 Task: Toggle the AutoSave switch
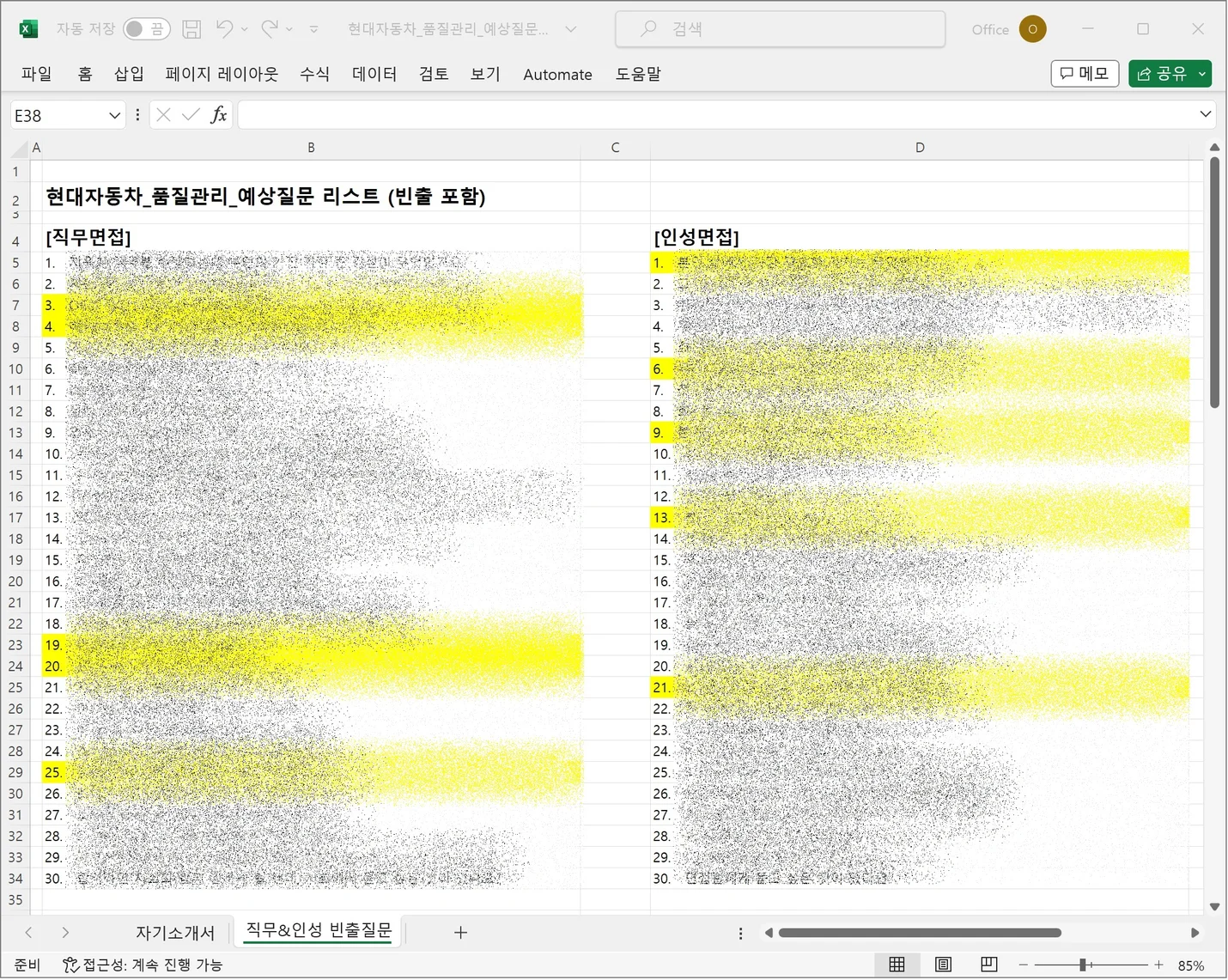tap(146, 29)
